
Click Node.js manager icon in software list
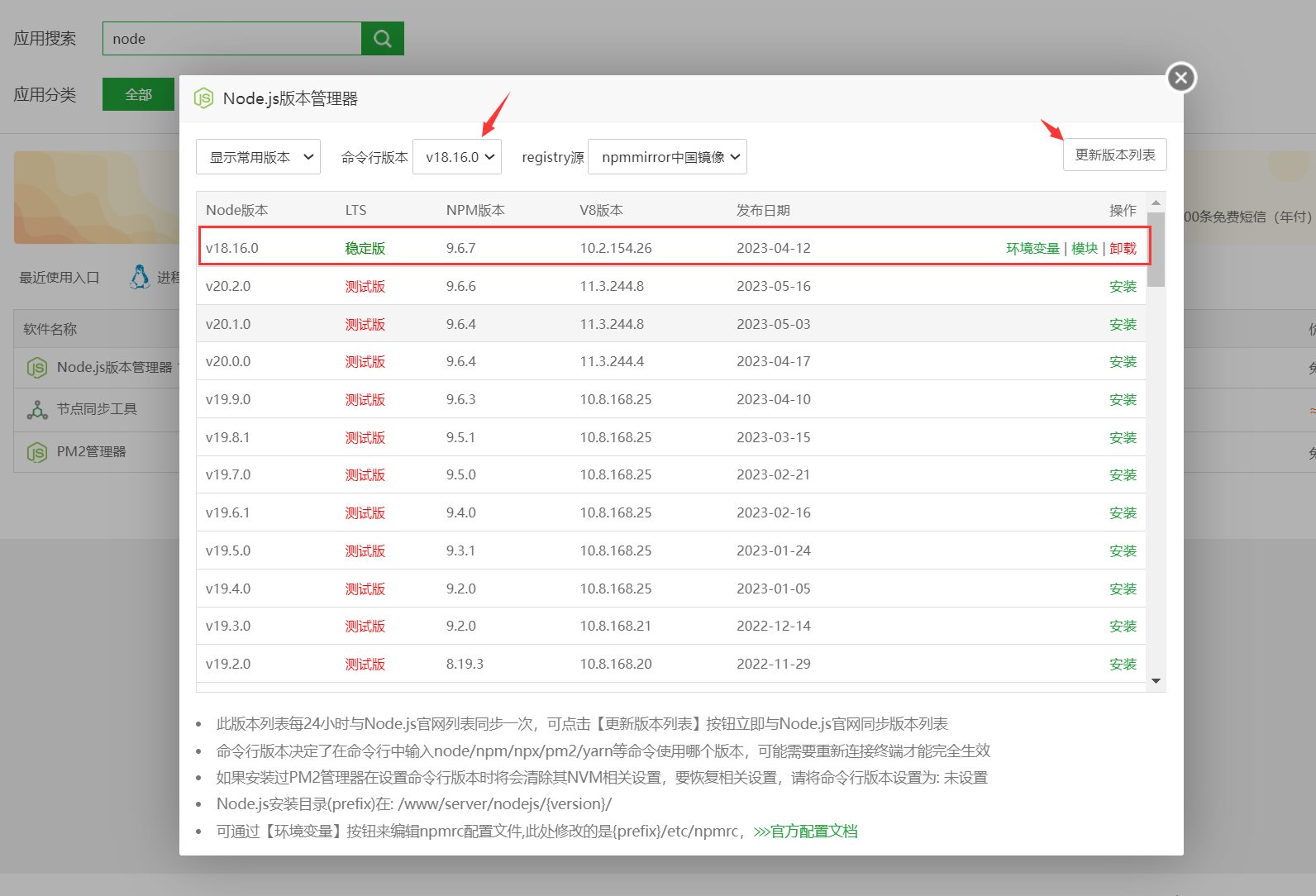point(37,368)
